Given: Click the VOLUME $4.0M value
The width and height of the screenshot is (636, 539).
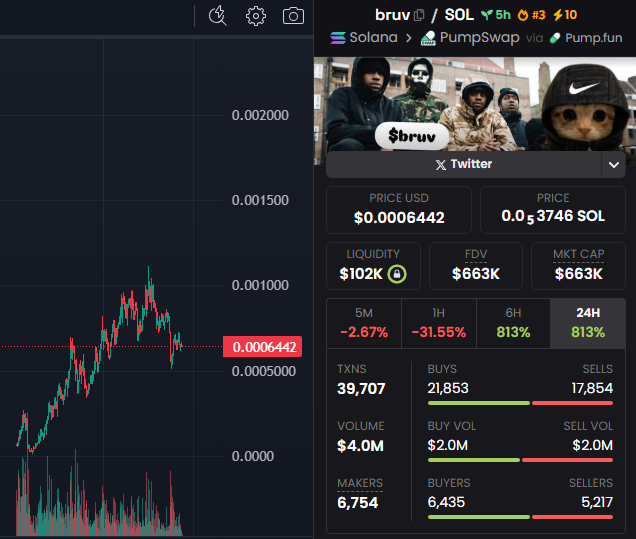Looking at the screenshot, I should tap(360, 446).
